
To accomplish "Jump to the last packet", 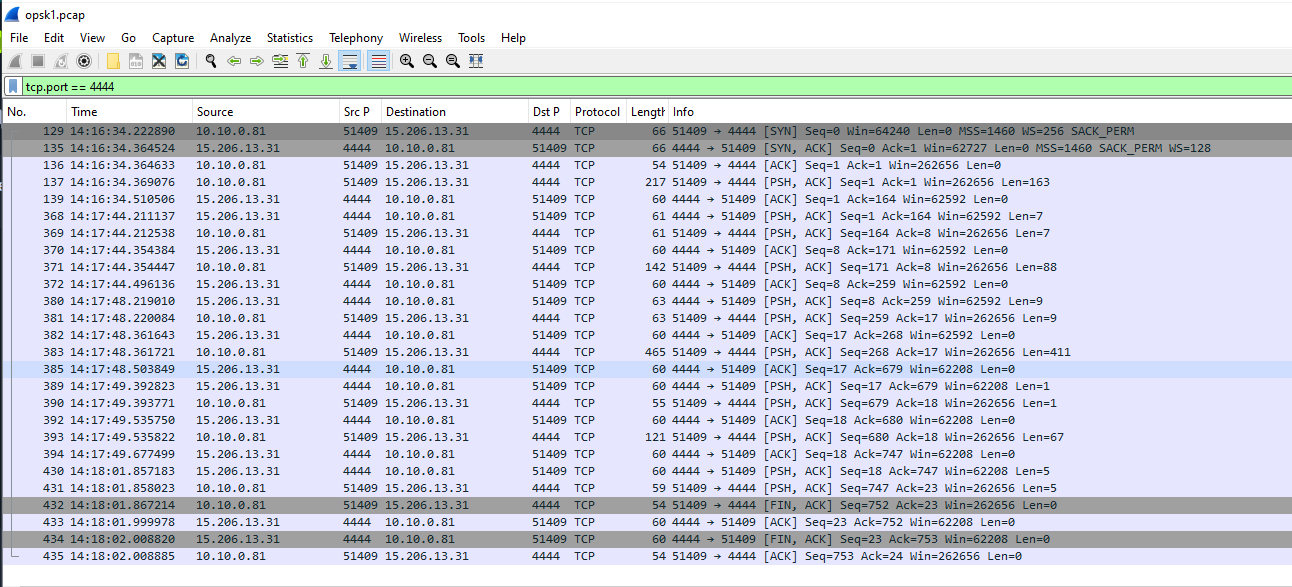I will (x=326, y=61).
